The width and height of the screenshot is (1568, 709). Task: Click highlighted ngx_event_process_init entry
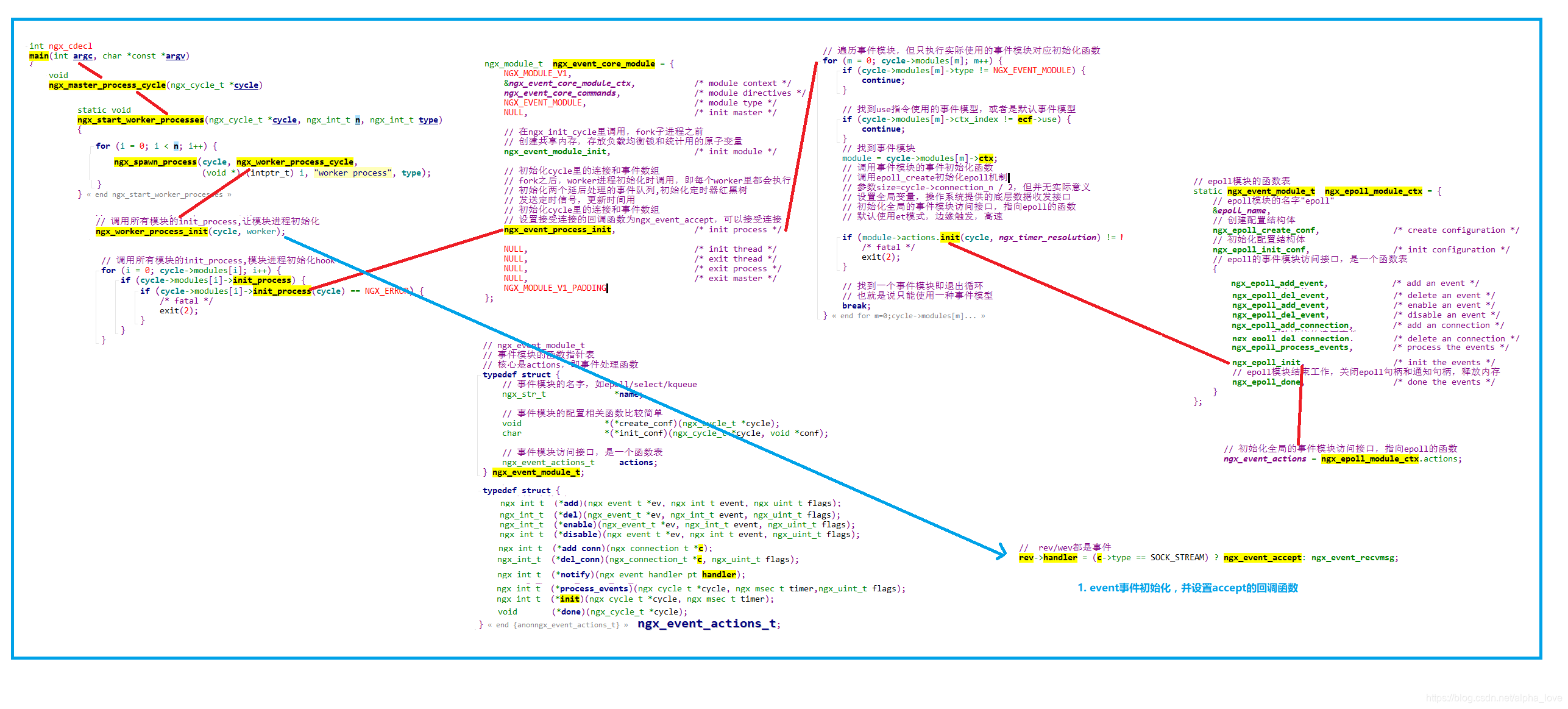point(558,230)
